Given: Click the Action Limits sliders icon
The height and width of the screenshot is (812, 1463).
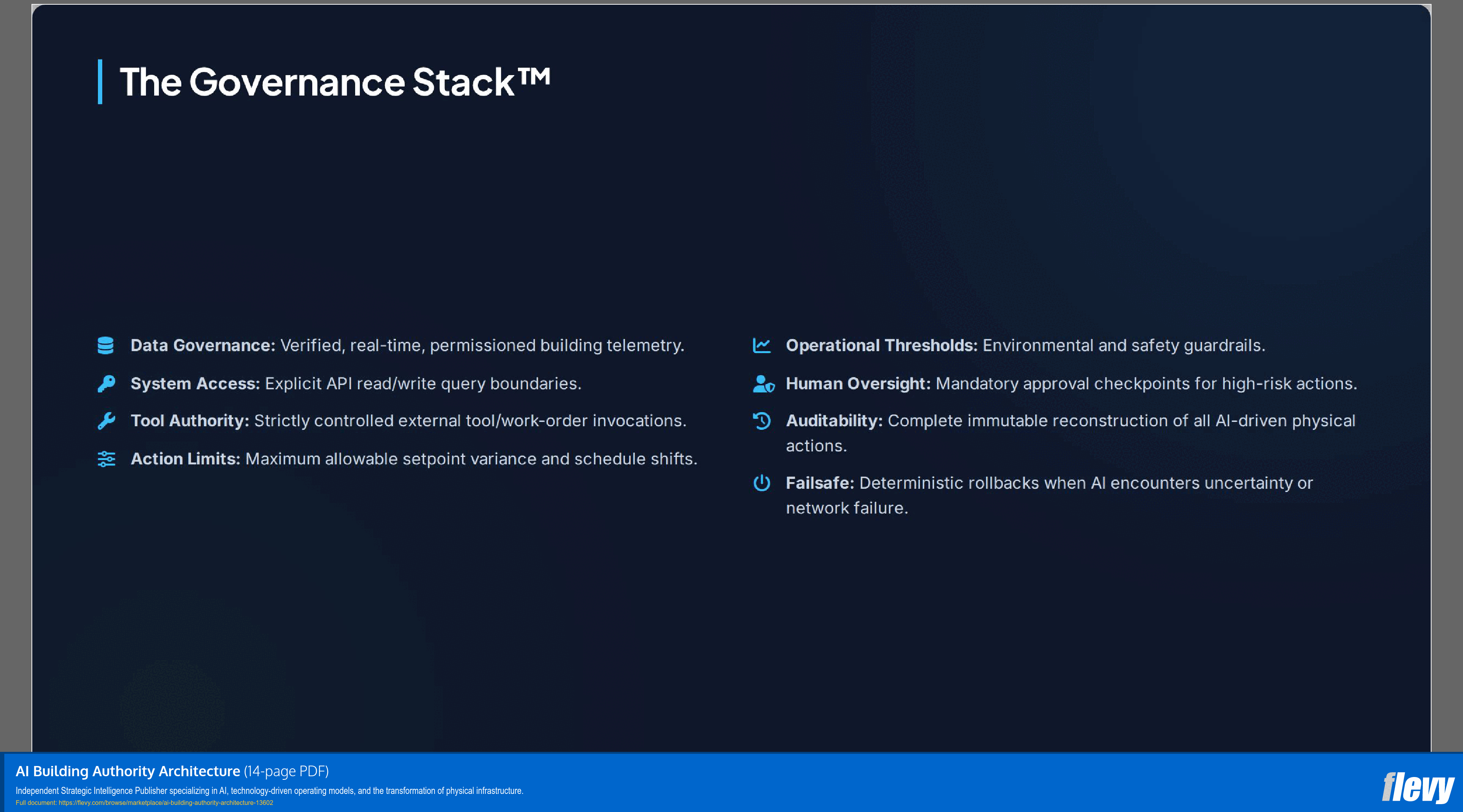Looking at the screenshot, I should (106, 459).
